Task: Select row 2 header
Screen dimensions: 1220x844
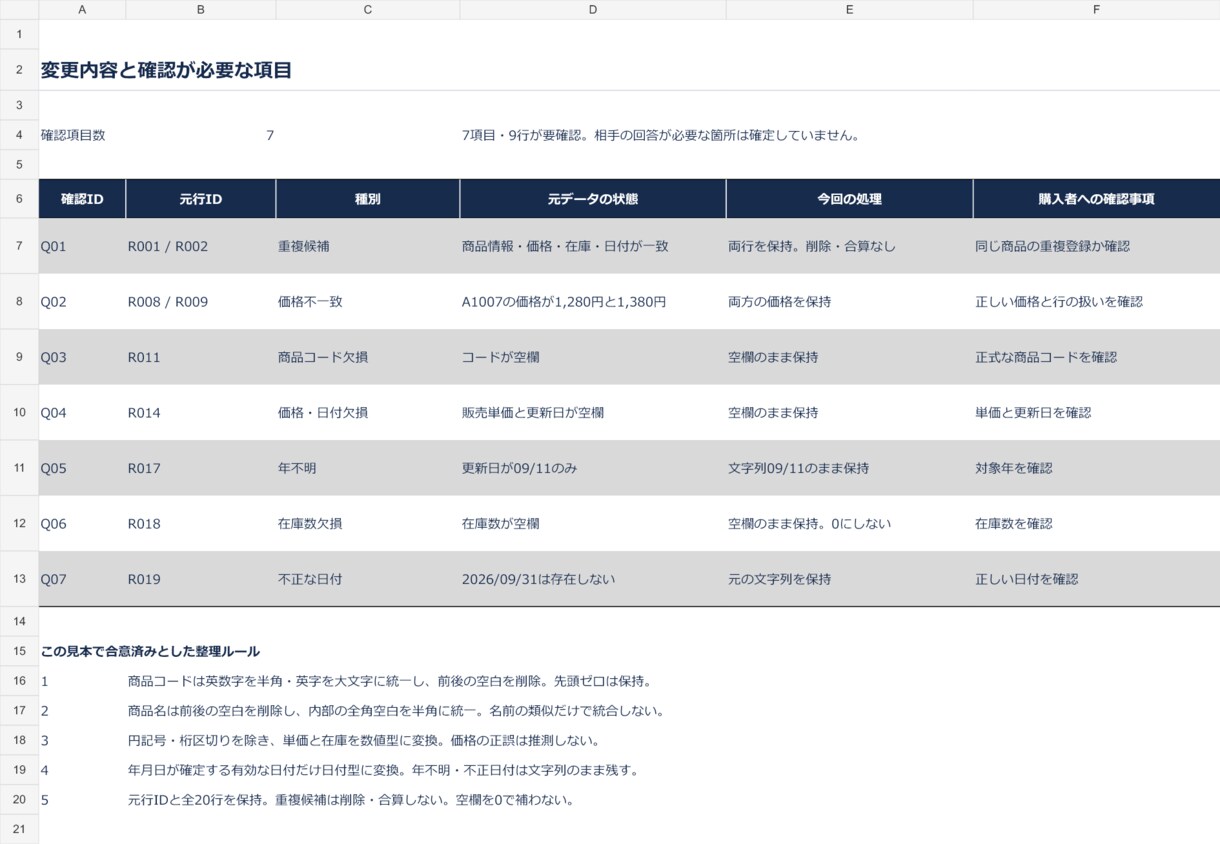Action: click(19, 70)
